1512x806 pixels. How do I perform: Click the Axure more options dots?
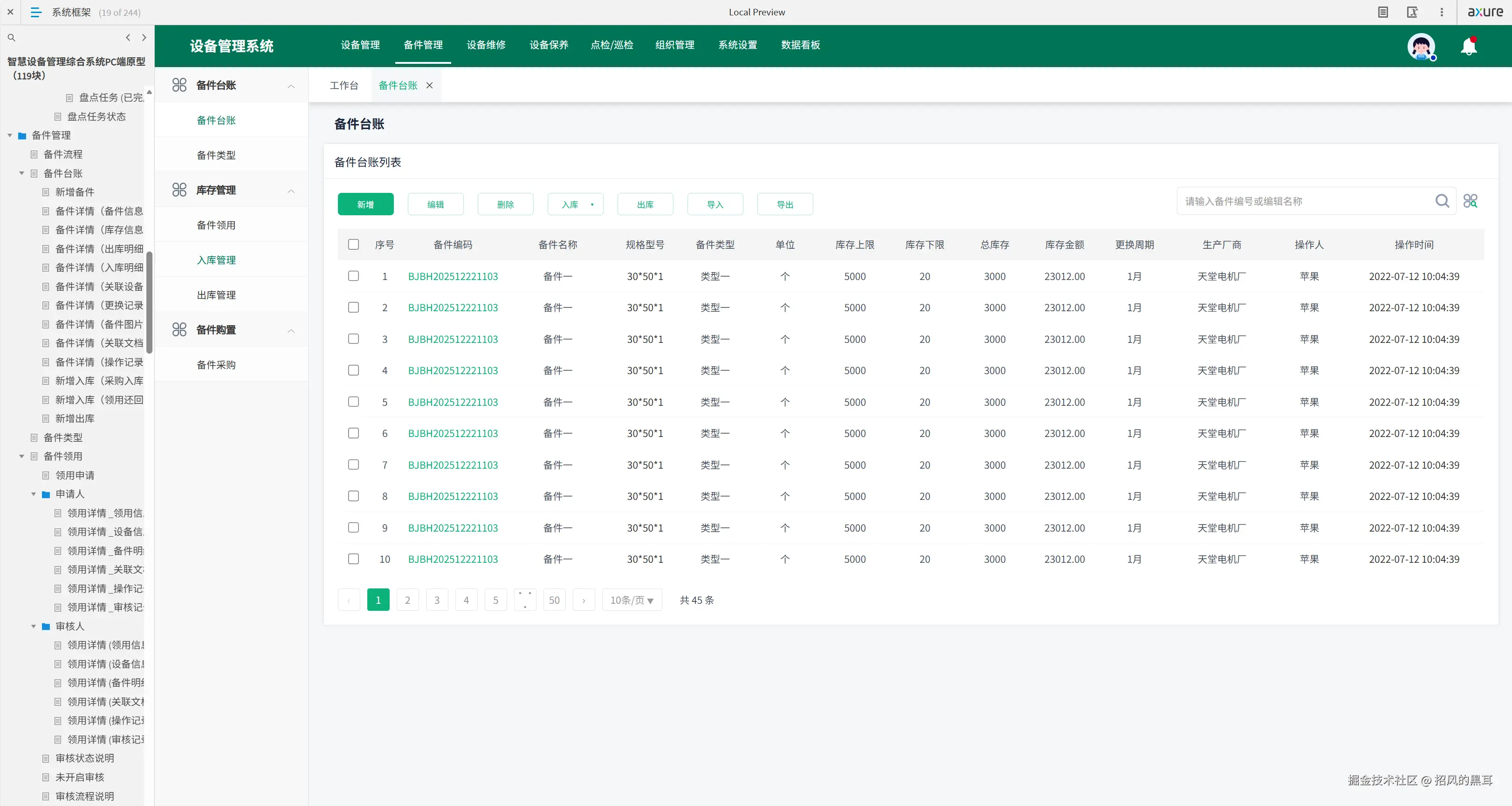(1442, 12)
